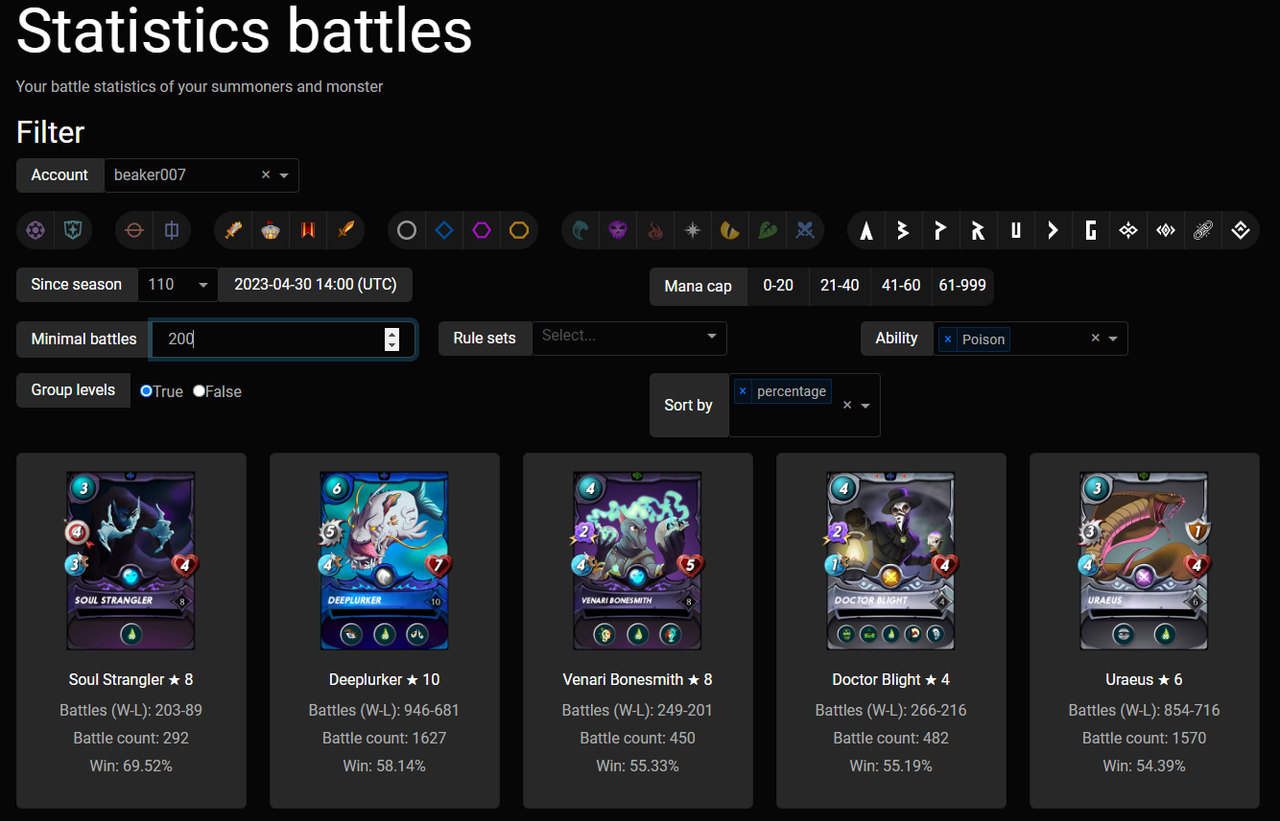Toggle the blue rectangle-with-line card type icon

coord(172,231)
